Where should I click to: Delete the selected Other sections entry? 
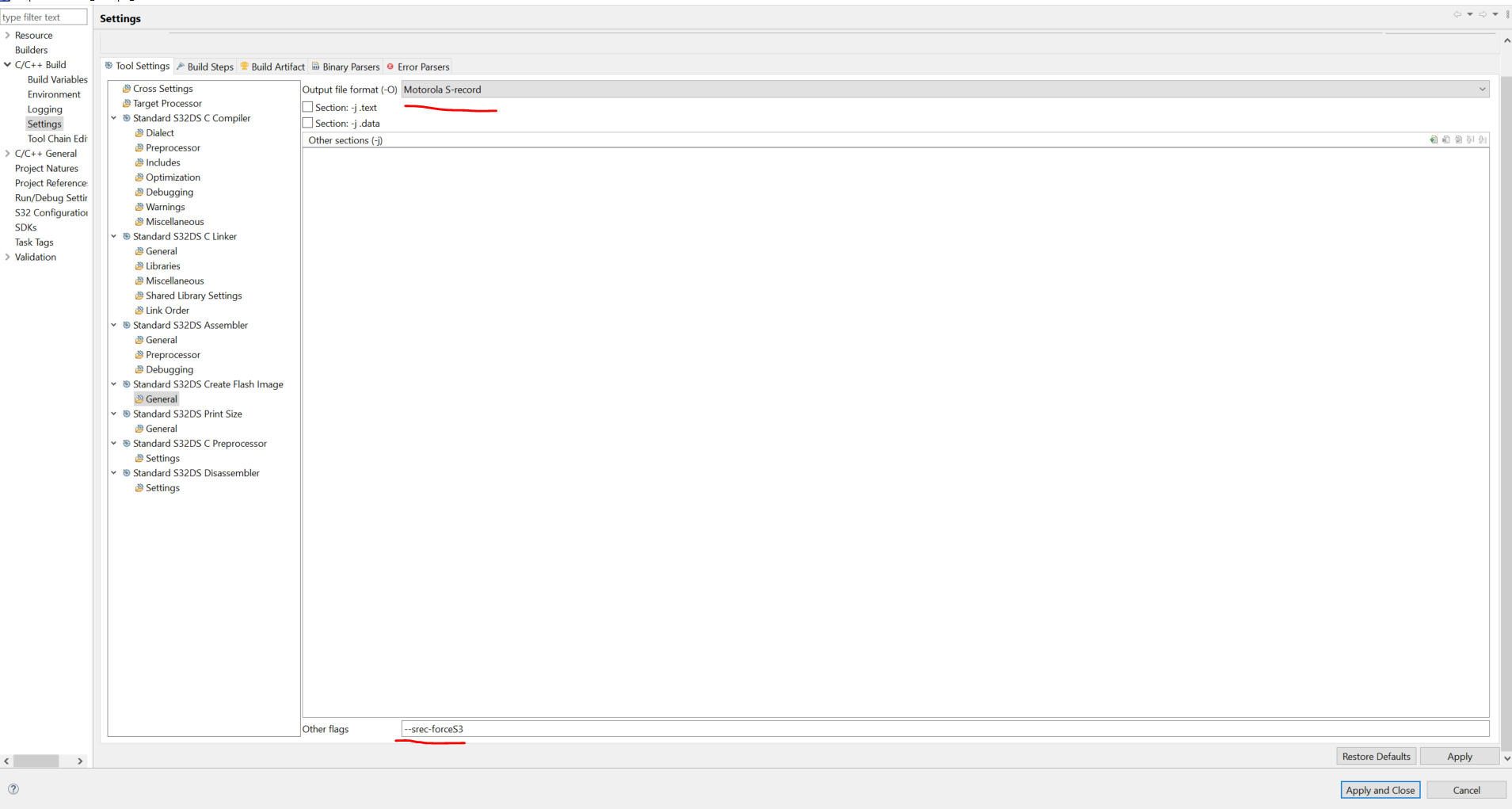(1447, 139)
